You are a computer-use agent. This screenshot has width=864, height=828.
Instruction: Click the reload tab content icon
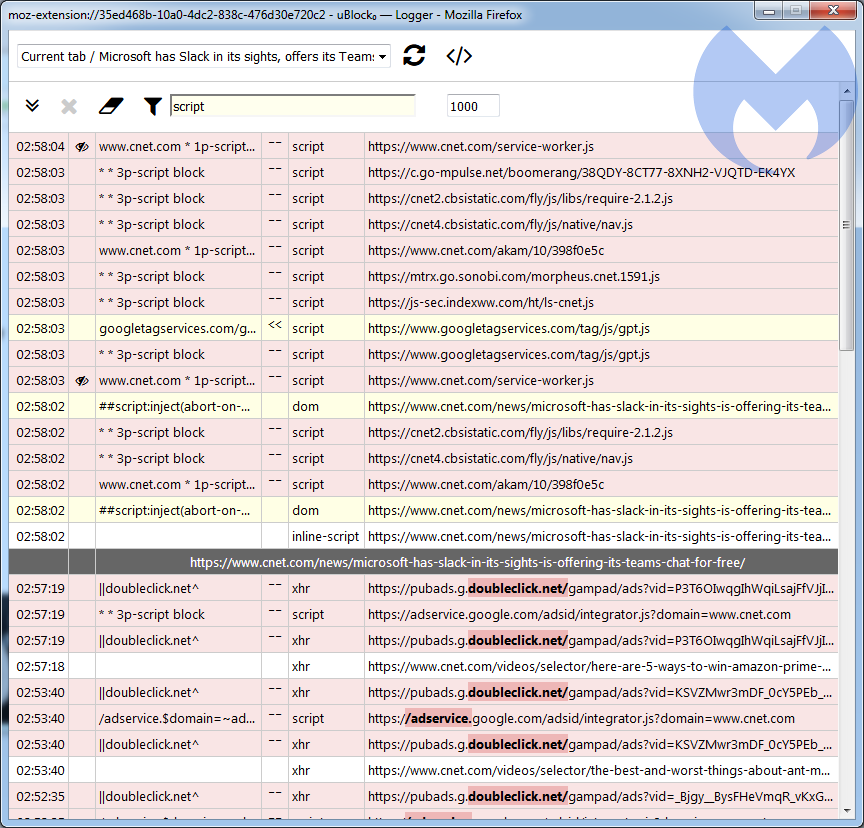pos(414,55)
